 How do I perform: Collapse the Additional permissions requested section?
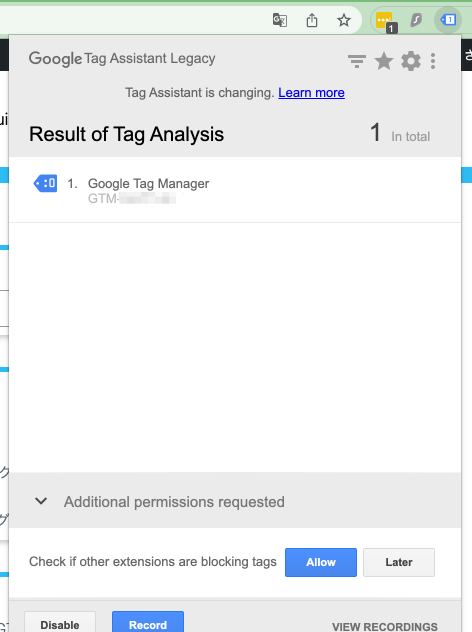tap(41, 501)
